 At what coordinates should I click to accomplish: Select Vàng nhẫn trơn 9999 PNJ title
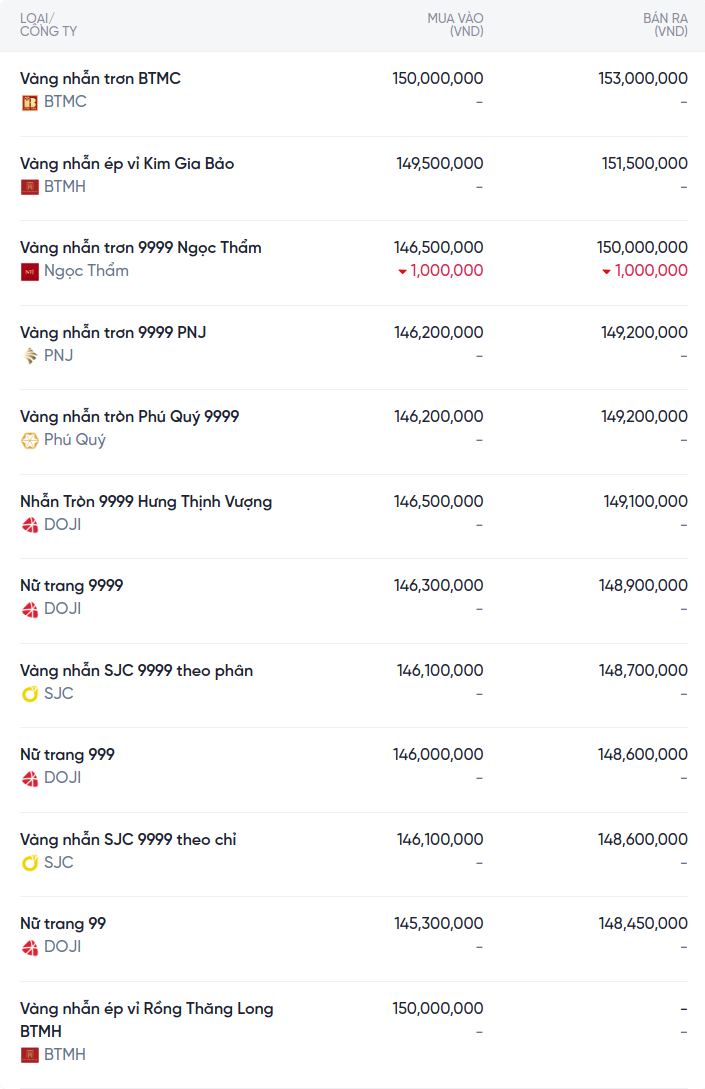tap(113, 332)
